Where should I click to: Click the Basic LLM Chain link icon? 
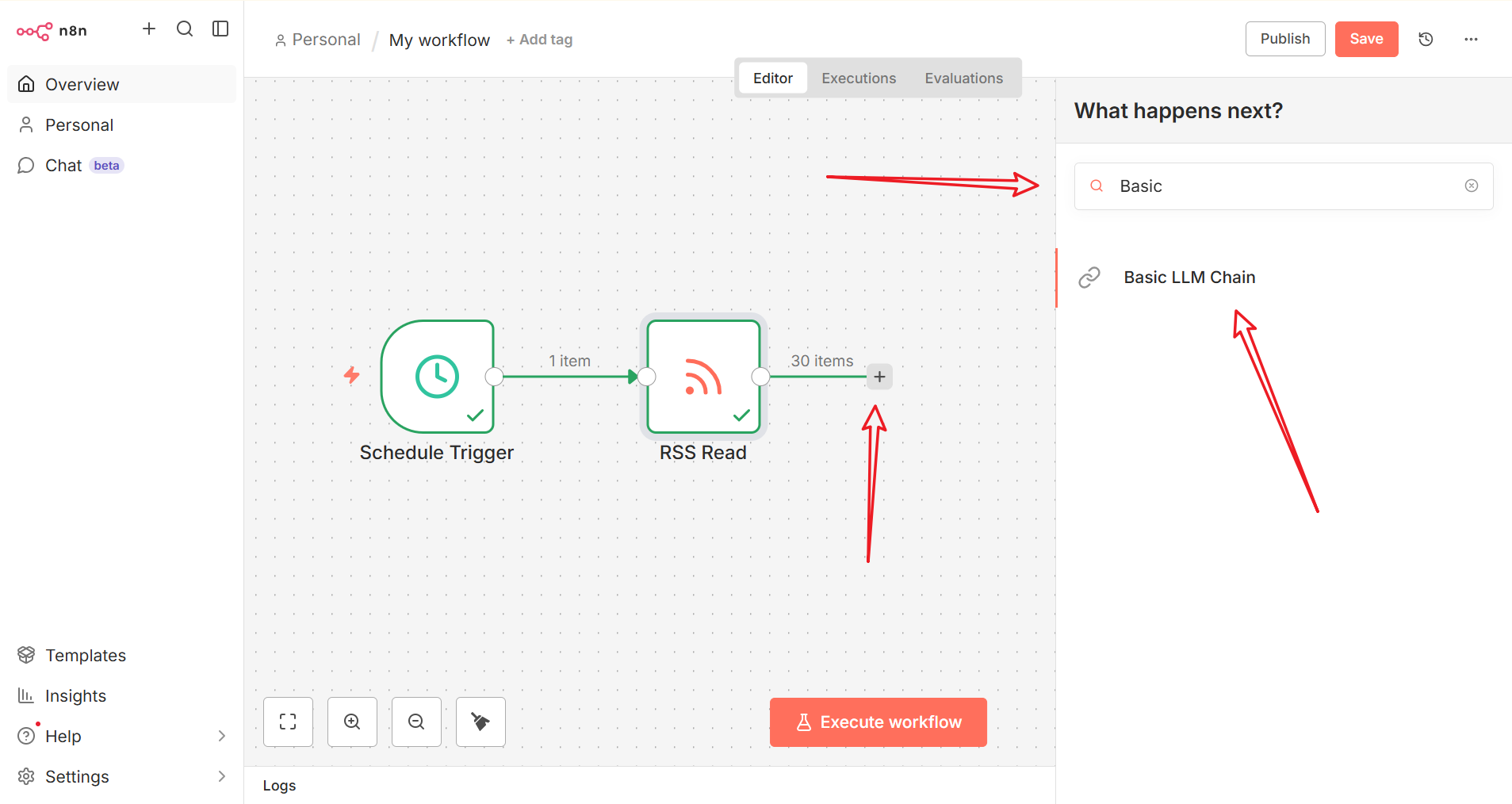(1089, 278)
